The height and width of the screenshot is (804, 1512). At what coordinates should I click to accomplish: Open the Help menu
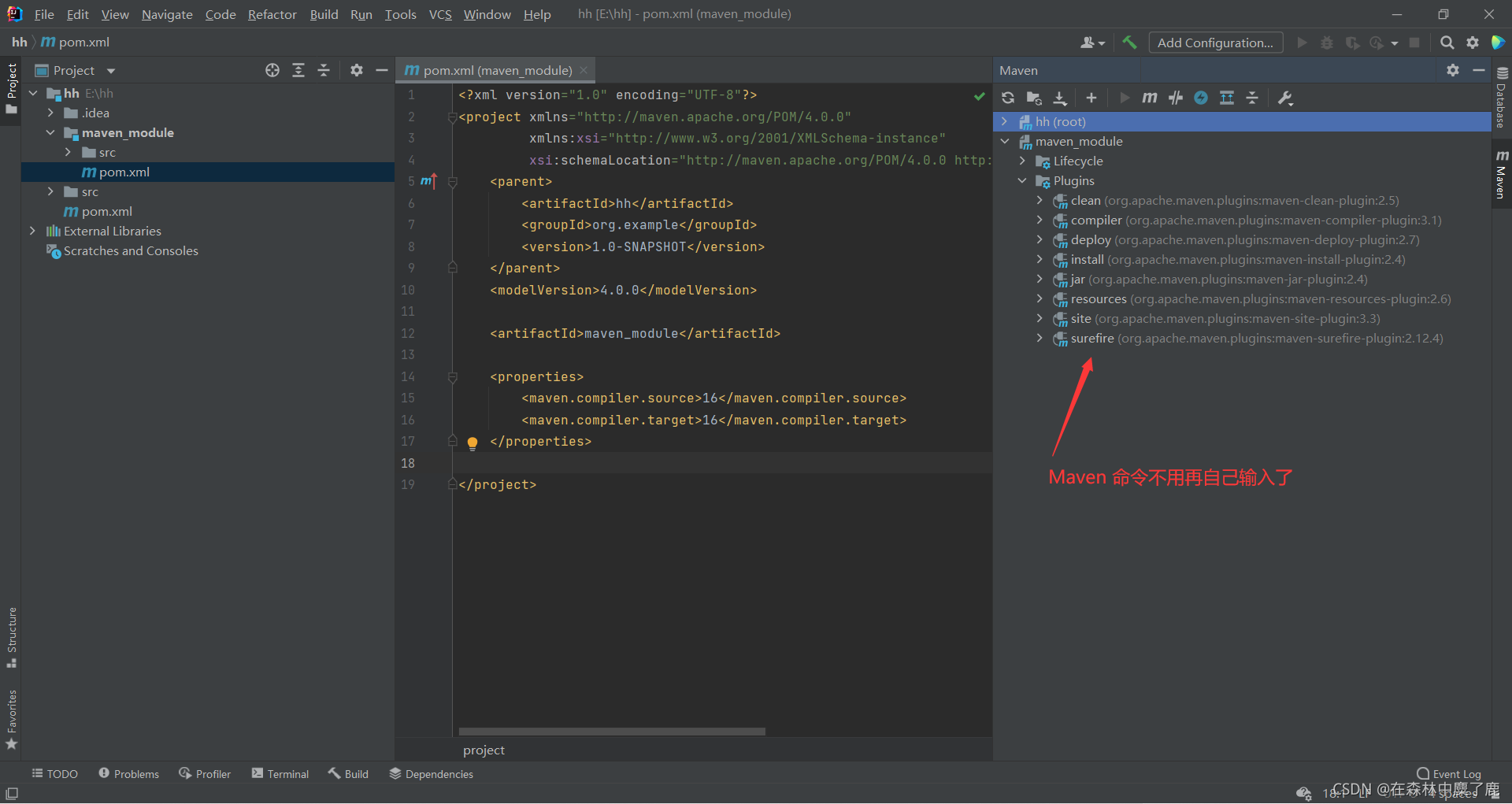[537, 14]
